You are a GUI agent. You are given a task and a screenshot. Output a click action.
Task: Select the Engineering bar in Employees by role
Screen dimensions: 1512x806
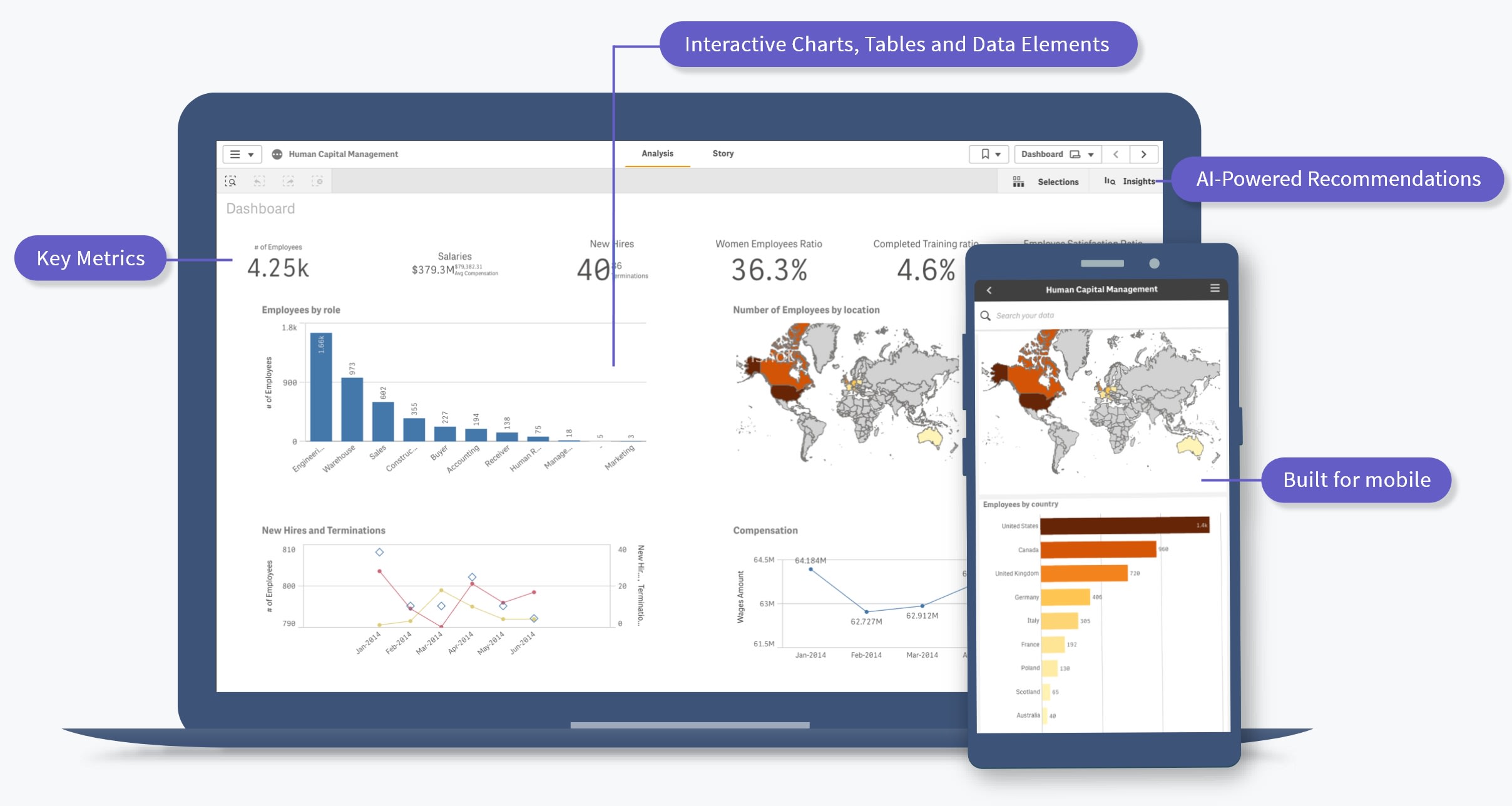point(321,388)
